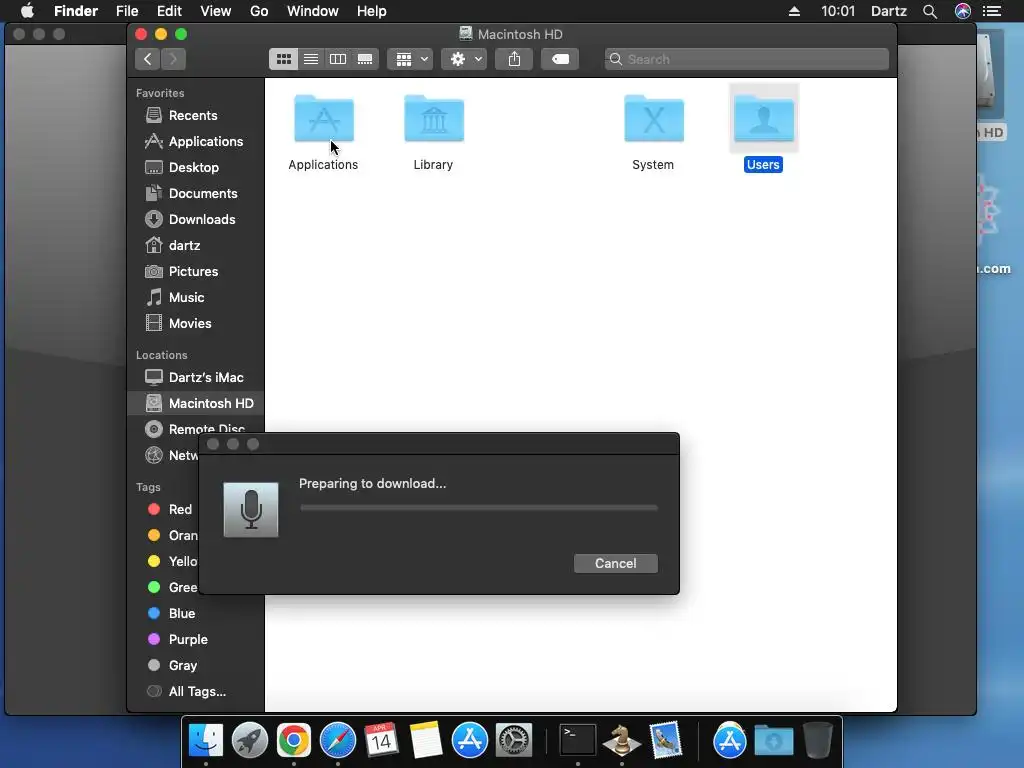Screen dimensions: 1024x768
Task: Select Documents in the sidebar
Action: [x=196, y=194]
